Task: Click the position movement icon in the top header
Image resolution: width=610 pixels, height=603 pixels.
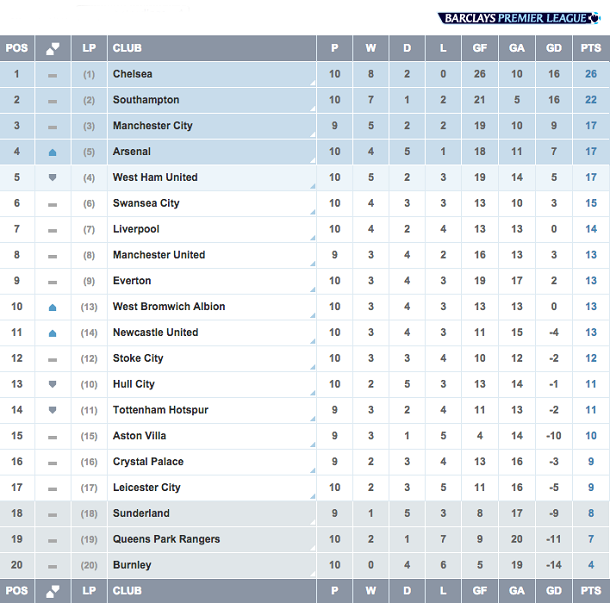Action: click(x=53, y=48)
